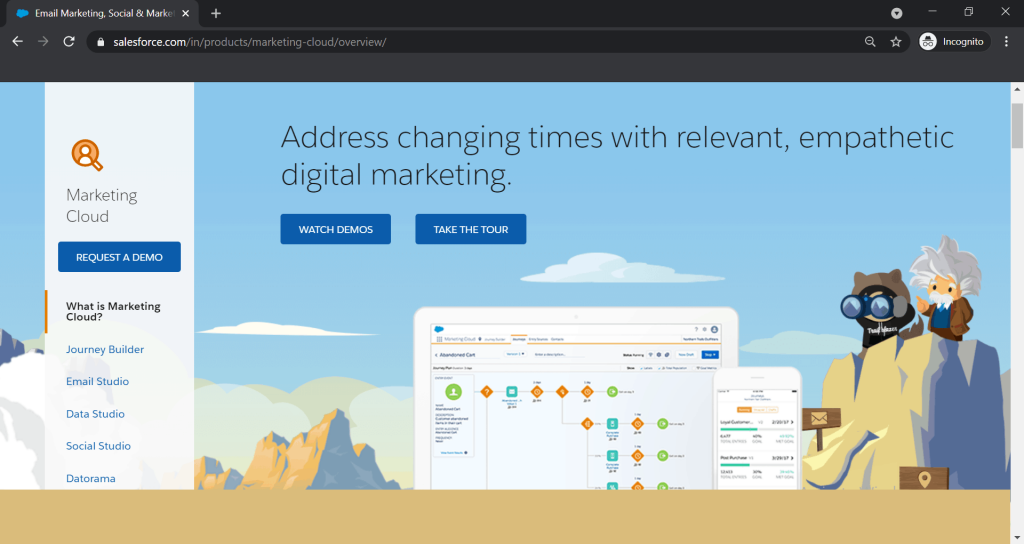This screenshot has width=1024, height=544.
Task: Open the Social Studio link
Action: [99, 446]
